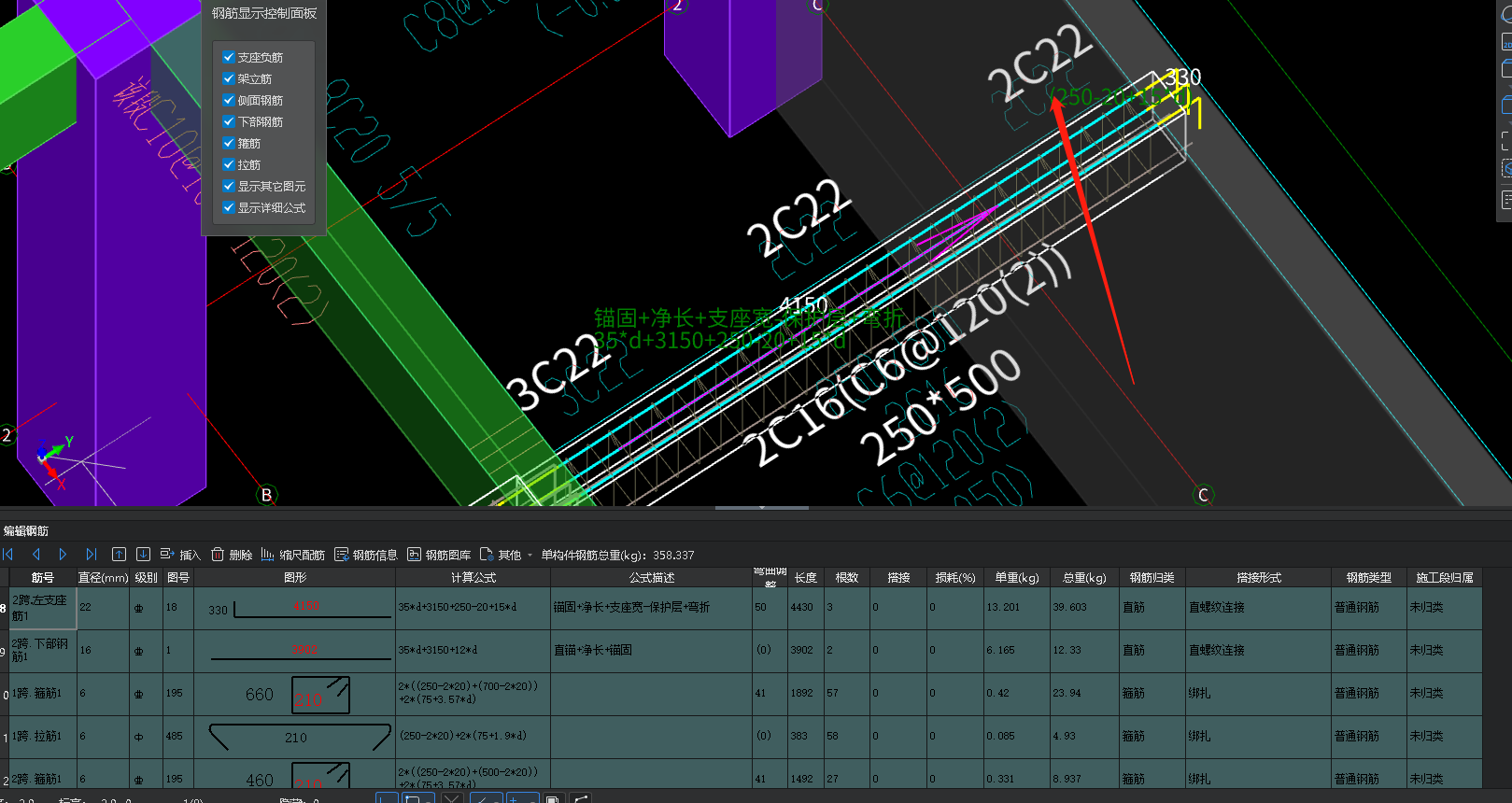Click the 单构件钢筋总重 value 358.337

(x=673, y=556)
